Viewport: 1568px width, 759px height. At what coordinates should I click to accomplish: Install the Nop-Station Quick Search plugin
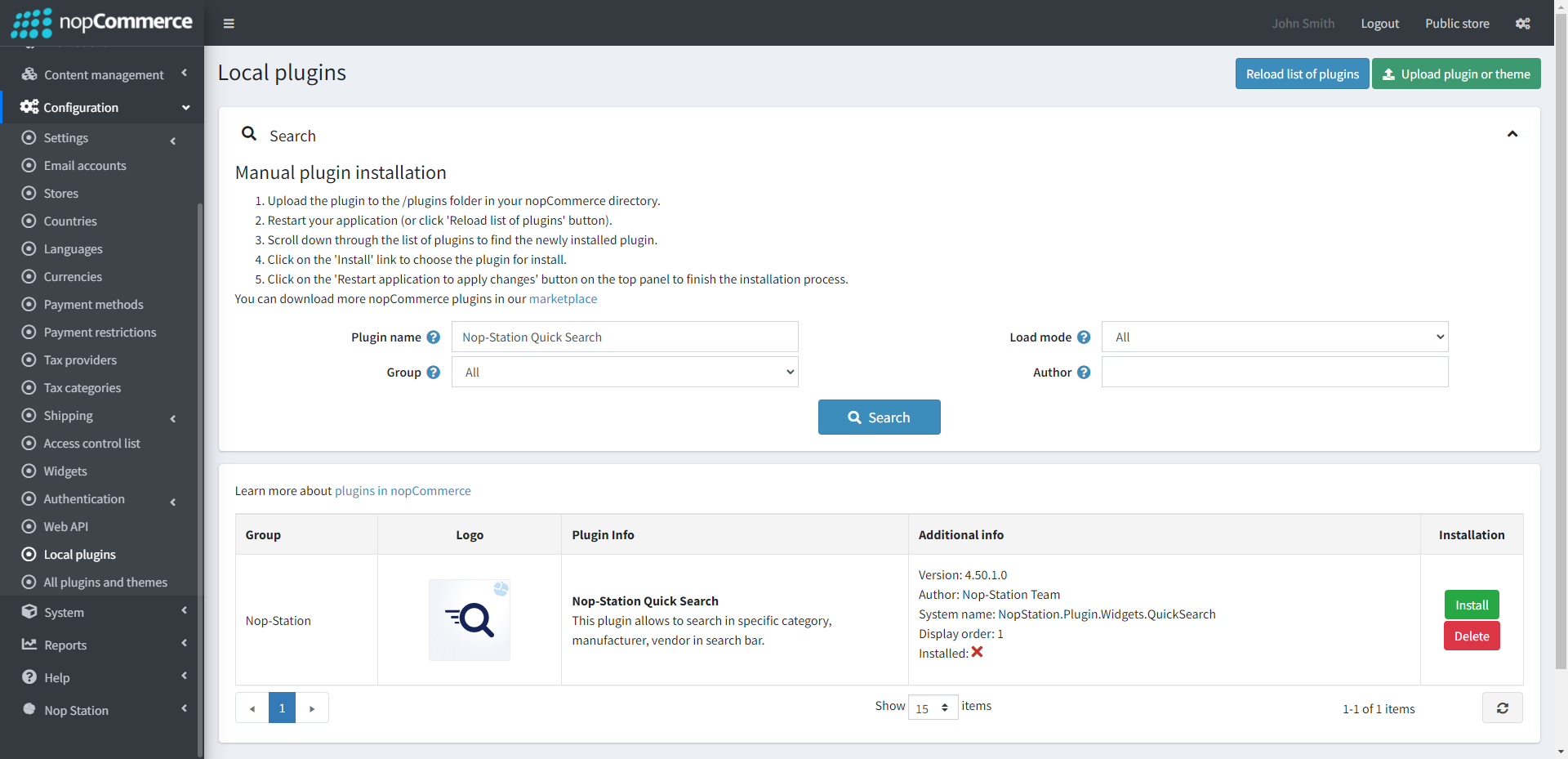coord(1471,605)
